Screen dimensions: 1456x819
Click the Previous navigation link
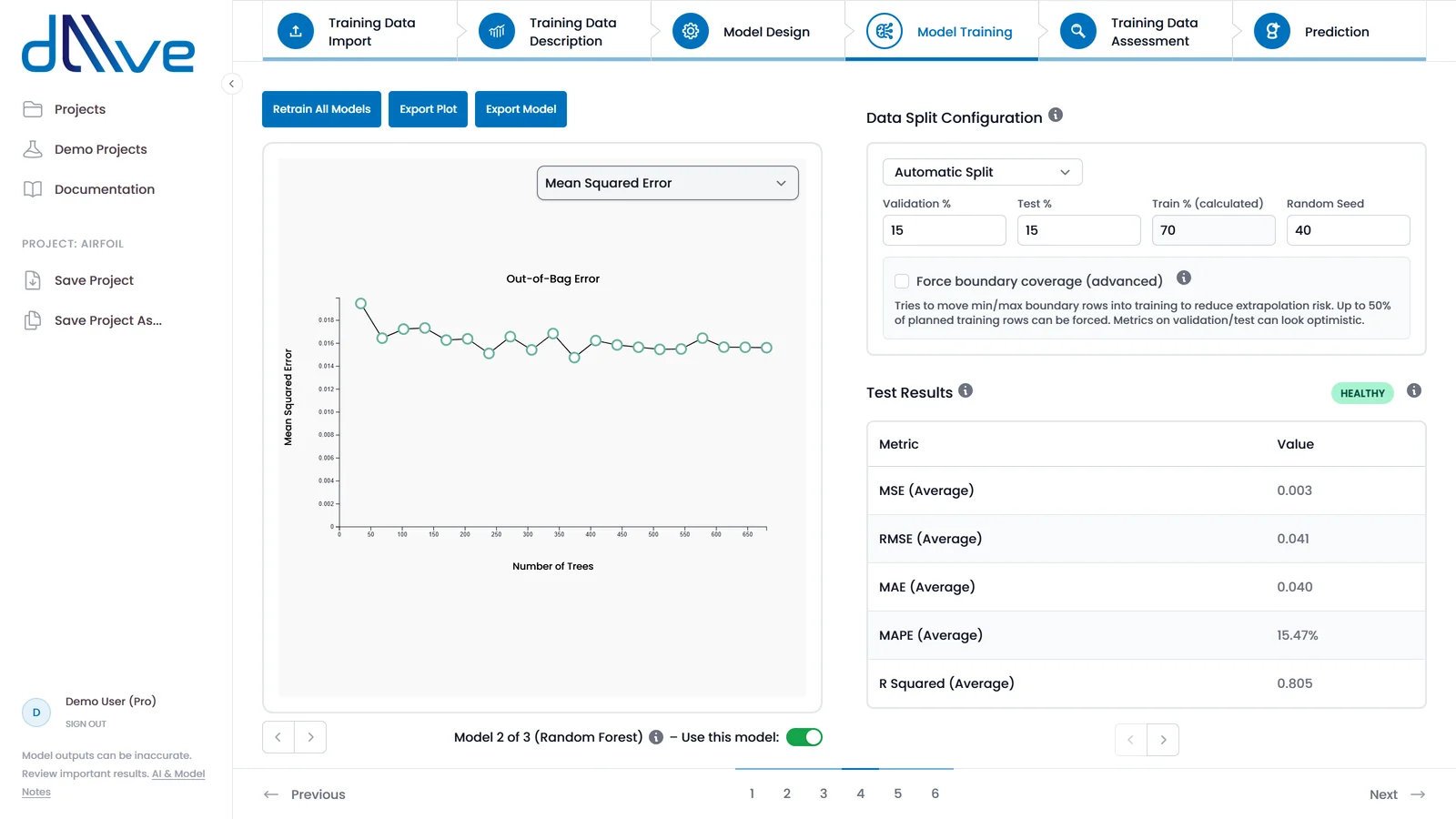point(305,794)
